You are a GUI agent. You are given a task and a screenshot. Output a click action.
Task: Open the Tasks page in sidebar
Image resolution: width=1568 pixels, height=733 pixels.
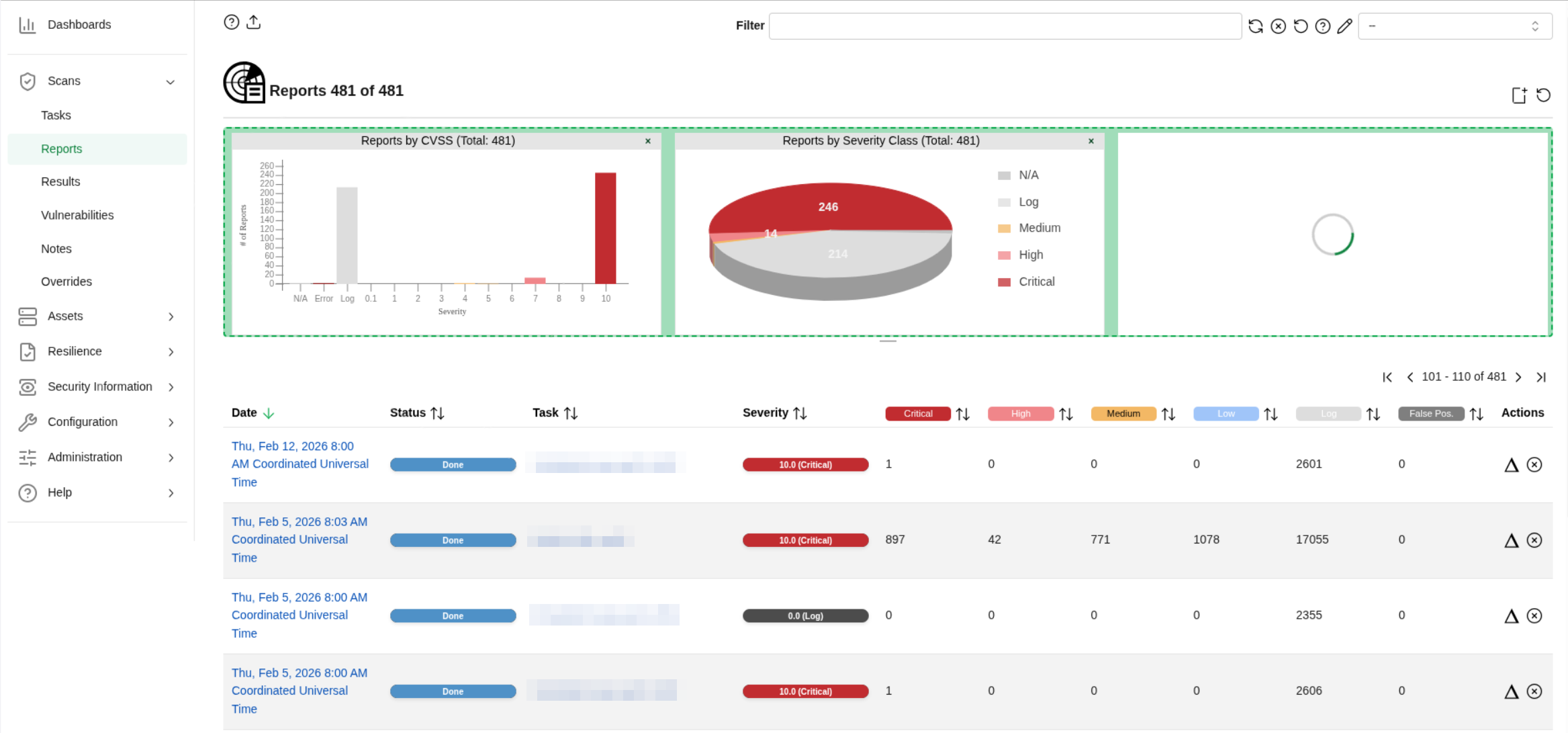(x=56, y=116)
